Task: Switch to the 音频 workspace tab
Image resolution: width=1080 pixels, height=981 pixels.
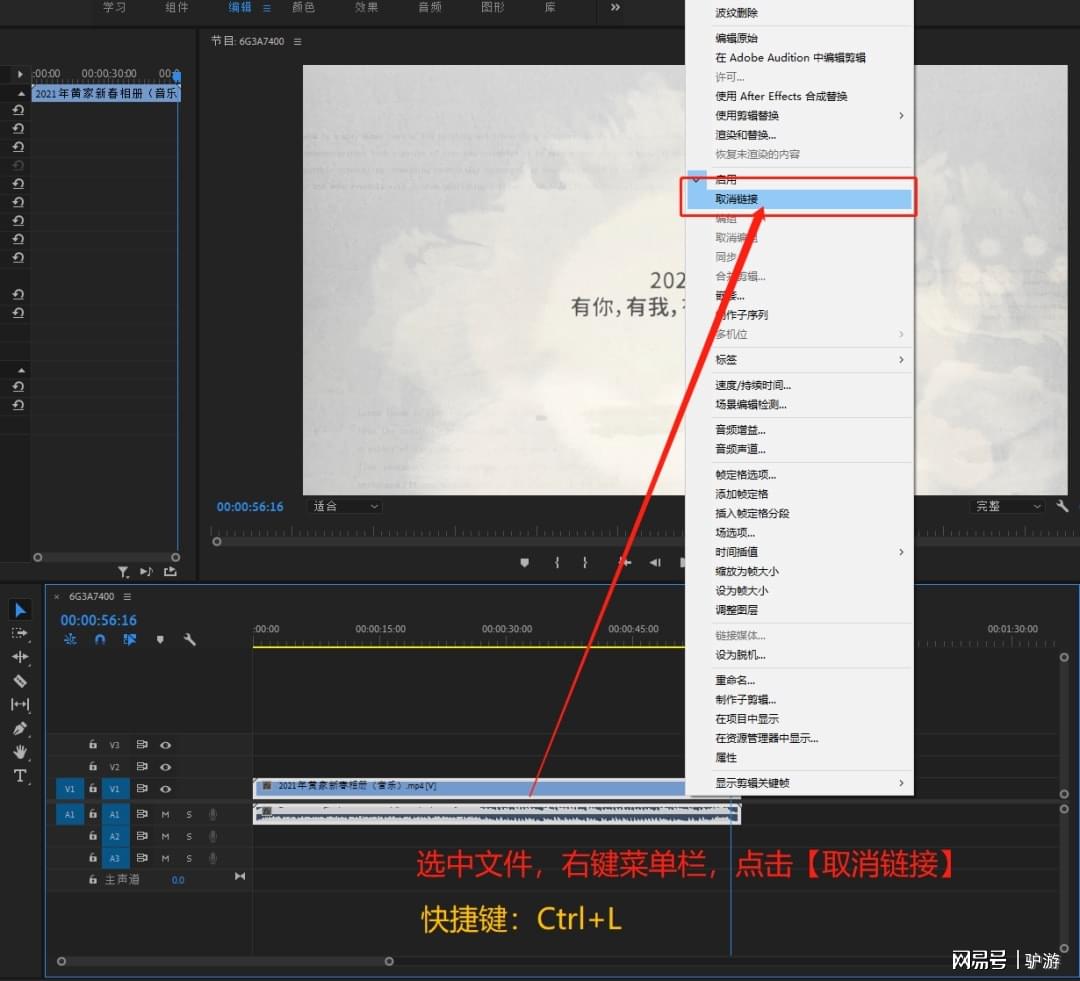Action: point(430,7)
